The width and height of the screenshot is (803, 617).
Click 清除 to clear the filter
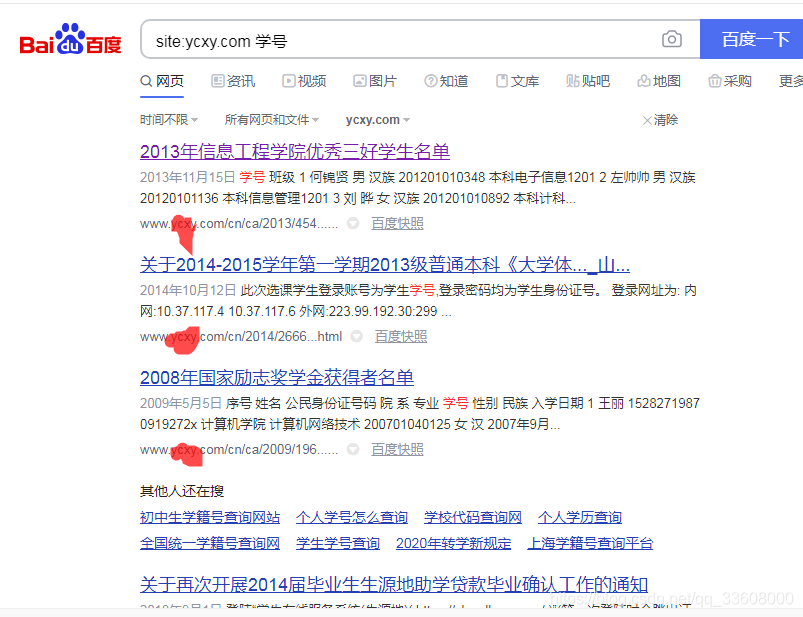(x=666, y=119)
